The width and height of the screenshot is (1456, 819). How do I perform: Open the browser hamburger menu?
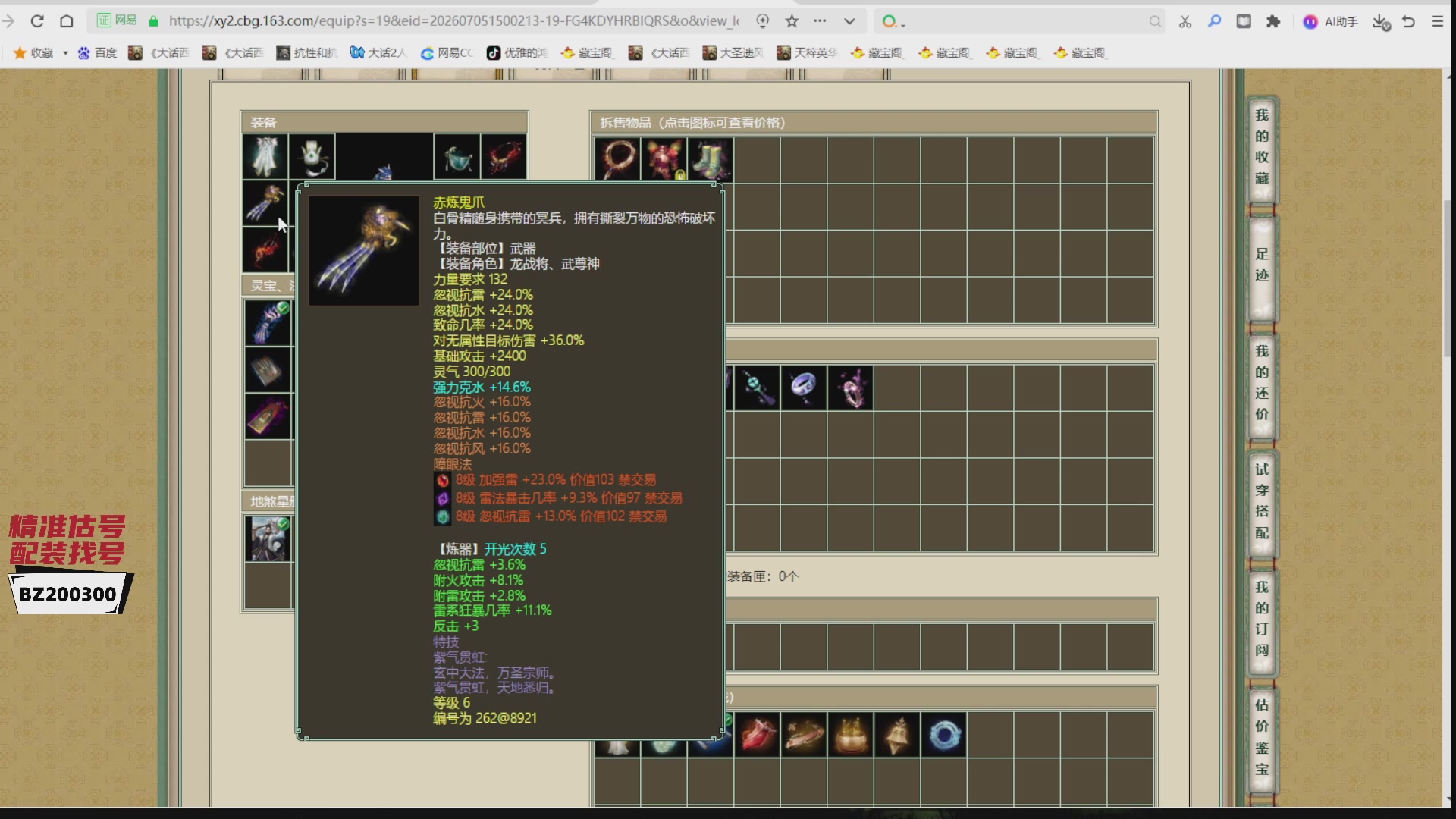pyautogui.click(x=1437, y=21)
